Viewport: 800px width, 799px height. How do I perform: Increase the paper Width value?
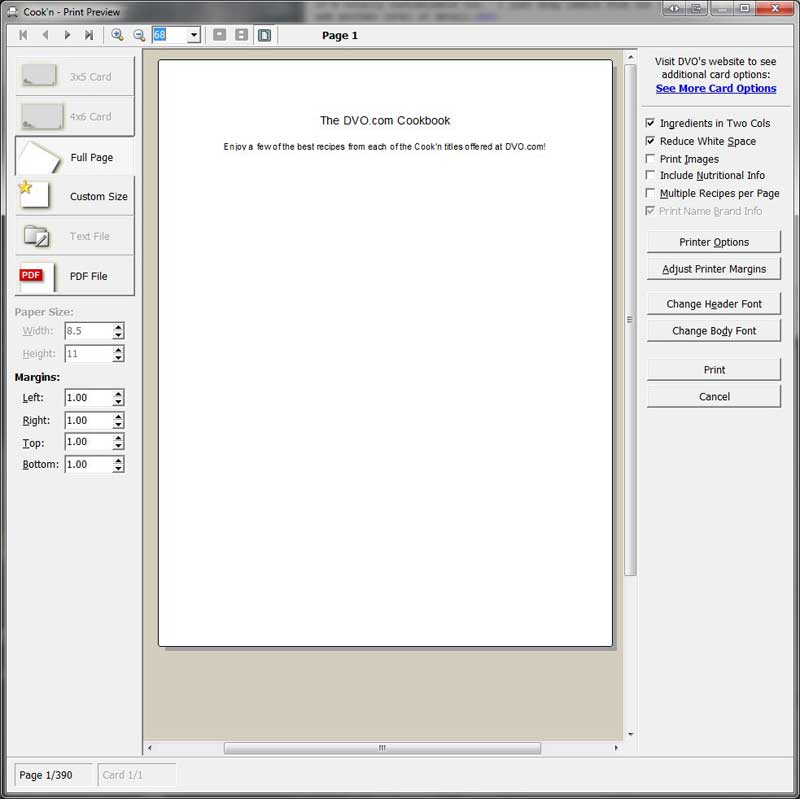[x=118, y=327]
